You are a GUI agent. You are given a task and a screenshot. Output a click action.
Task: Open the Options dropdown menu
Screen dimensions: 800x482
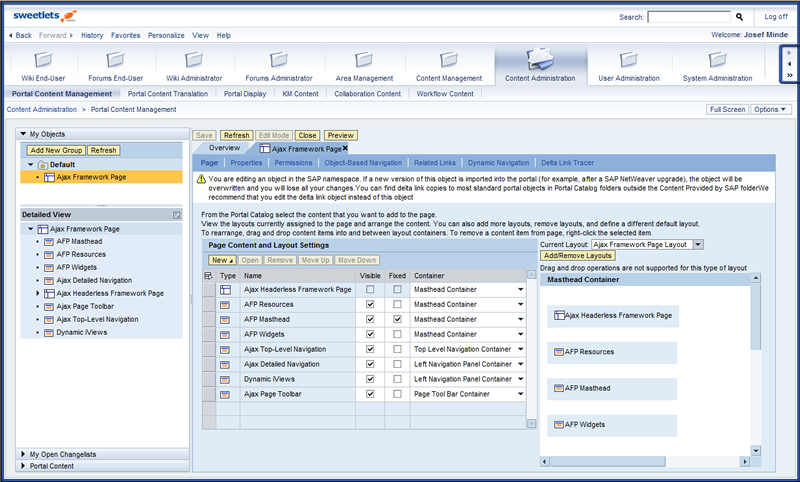pyautogui.click(x=770, y=109)
